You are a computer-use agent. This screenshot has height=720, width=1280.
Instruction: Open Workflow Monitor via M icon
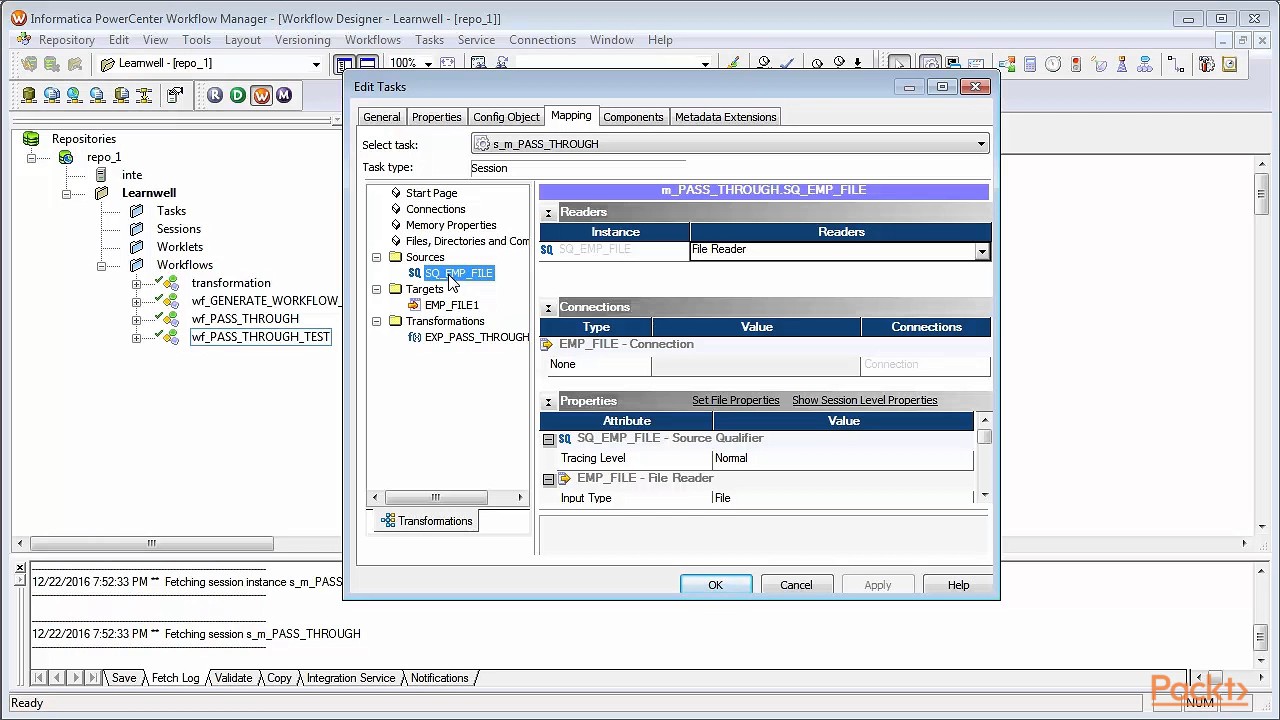click(284, 95)
